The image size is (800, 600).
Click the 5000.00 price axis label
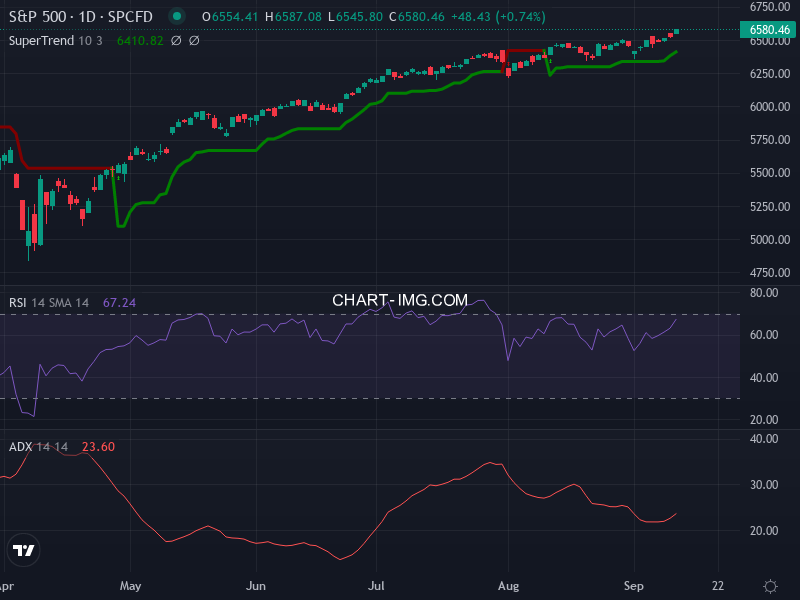point(770,240)
